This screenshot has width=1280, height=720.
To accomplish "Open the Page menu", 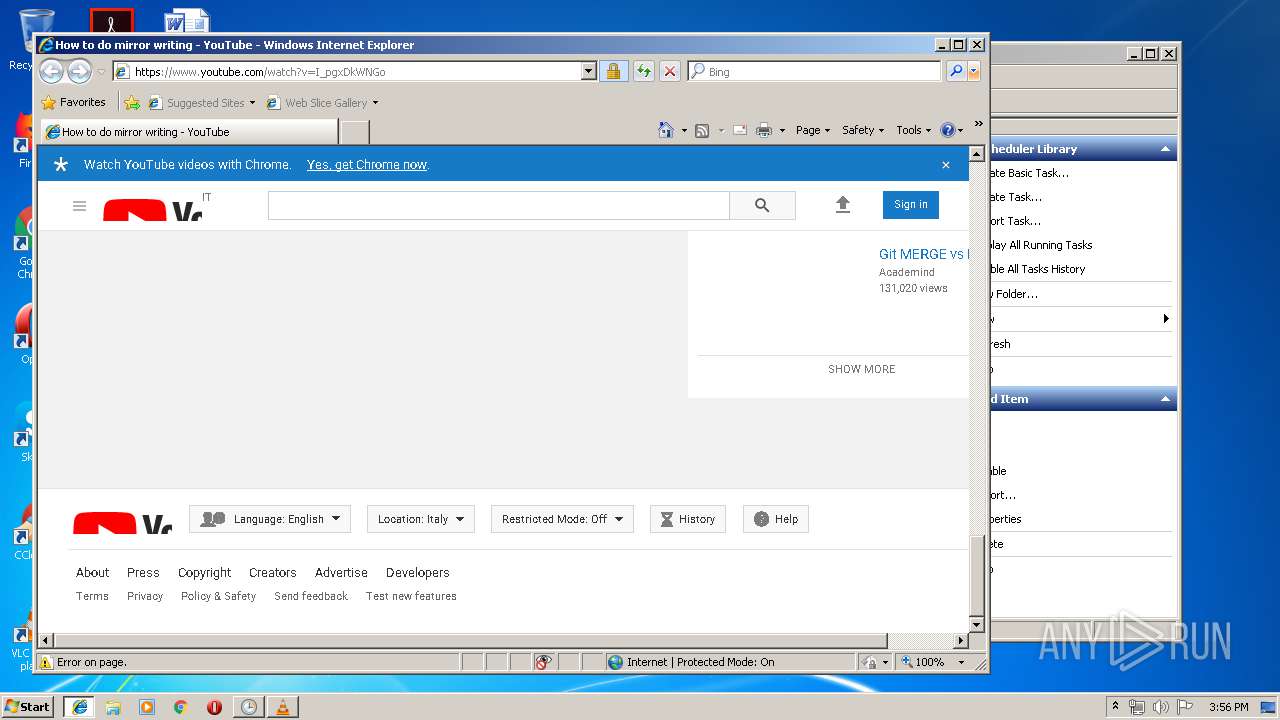I will (x=812, y=130).
